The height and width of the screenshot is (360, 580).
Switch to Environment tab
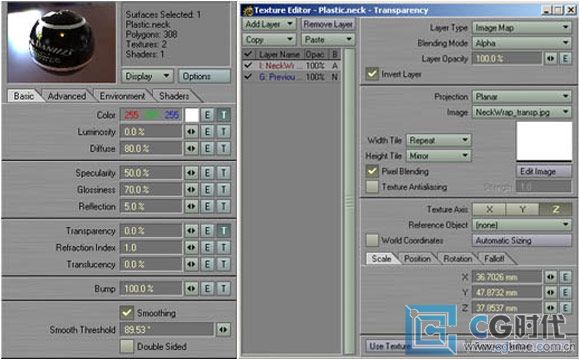pos(122,96)
